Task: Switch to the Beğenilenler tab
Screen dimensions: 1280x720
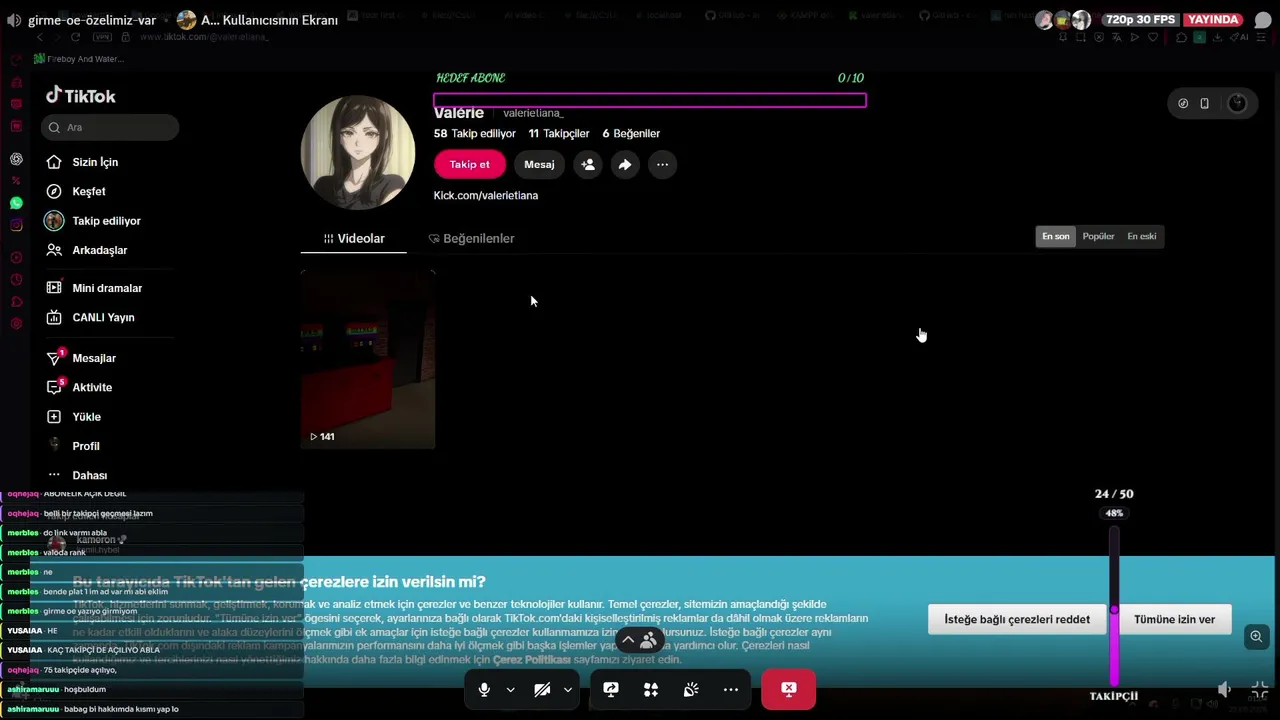Action: [471, 239]
